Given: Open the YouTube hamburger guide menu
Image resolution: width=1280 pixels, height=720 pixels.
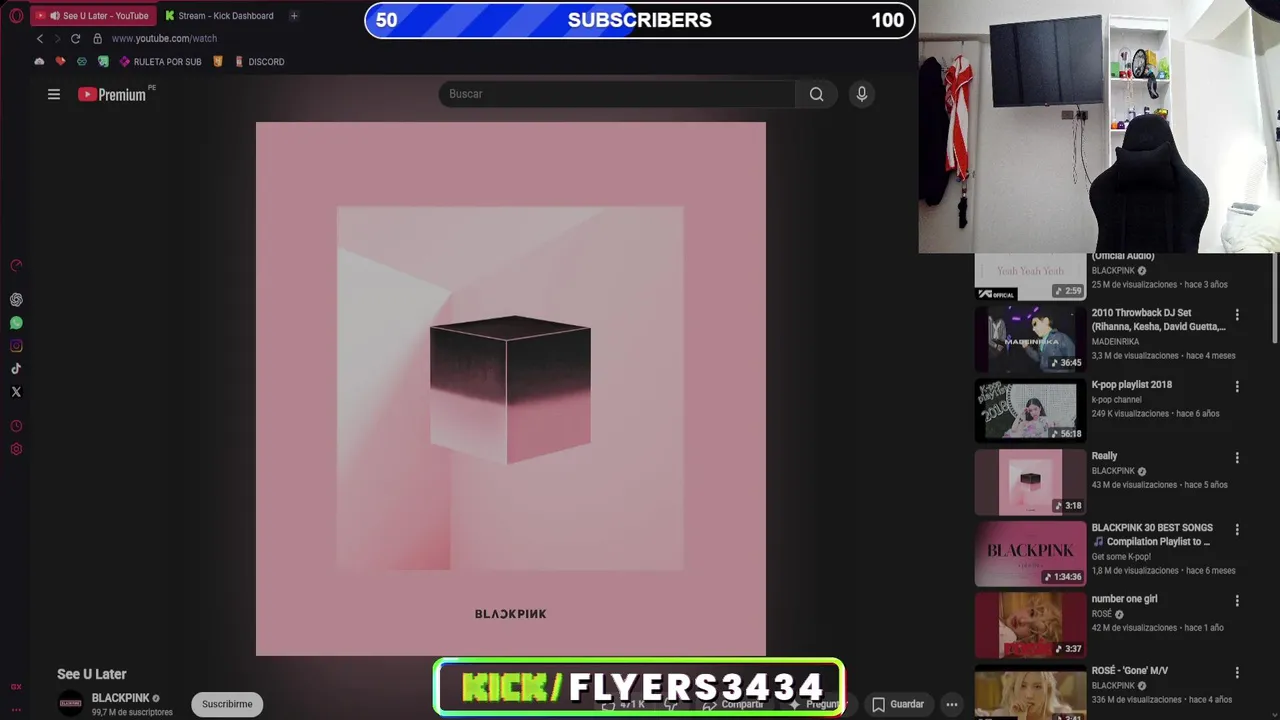Looking at the screenshot, I should (x=54, y=94).
